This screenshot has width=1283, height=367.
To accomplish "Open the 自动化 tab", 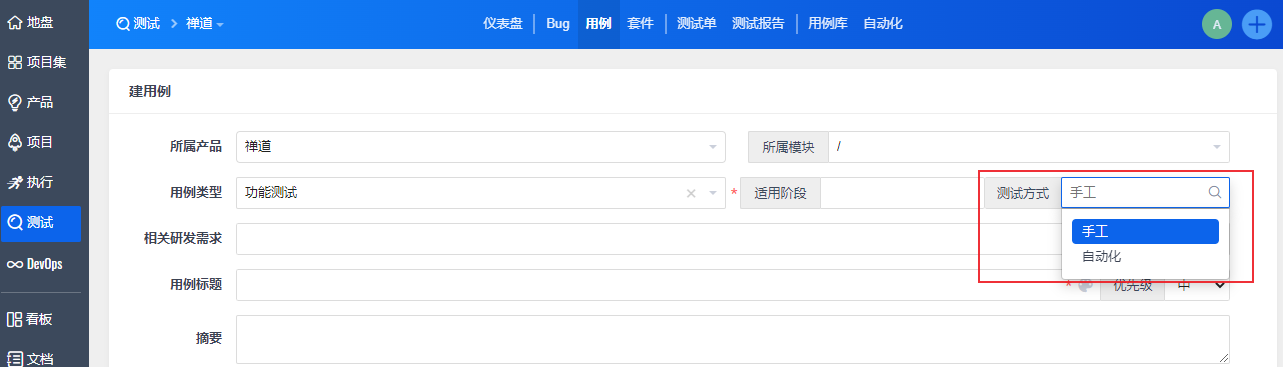I will point(883,23).
